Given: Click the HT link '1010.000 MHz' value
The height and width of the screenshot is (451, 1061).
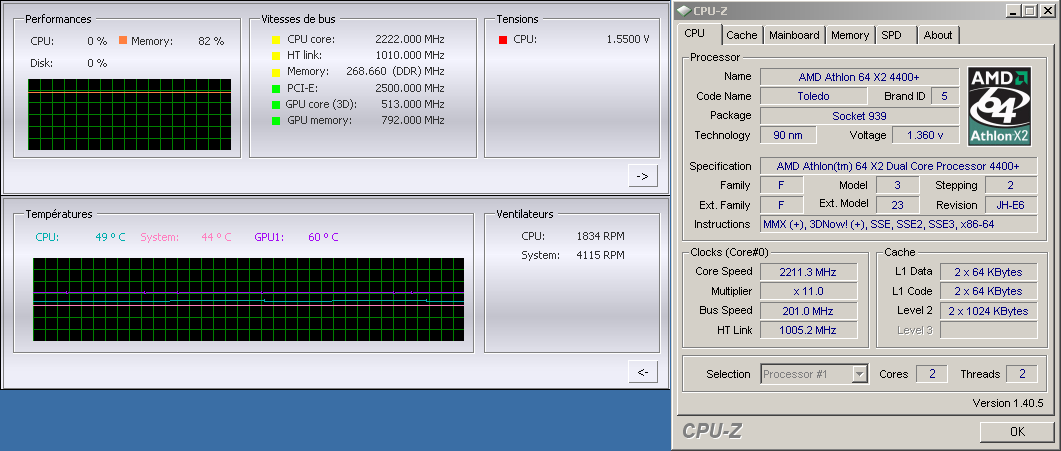Looking at the screenshot, I should [x=409, y=56].
